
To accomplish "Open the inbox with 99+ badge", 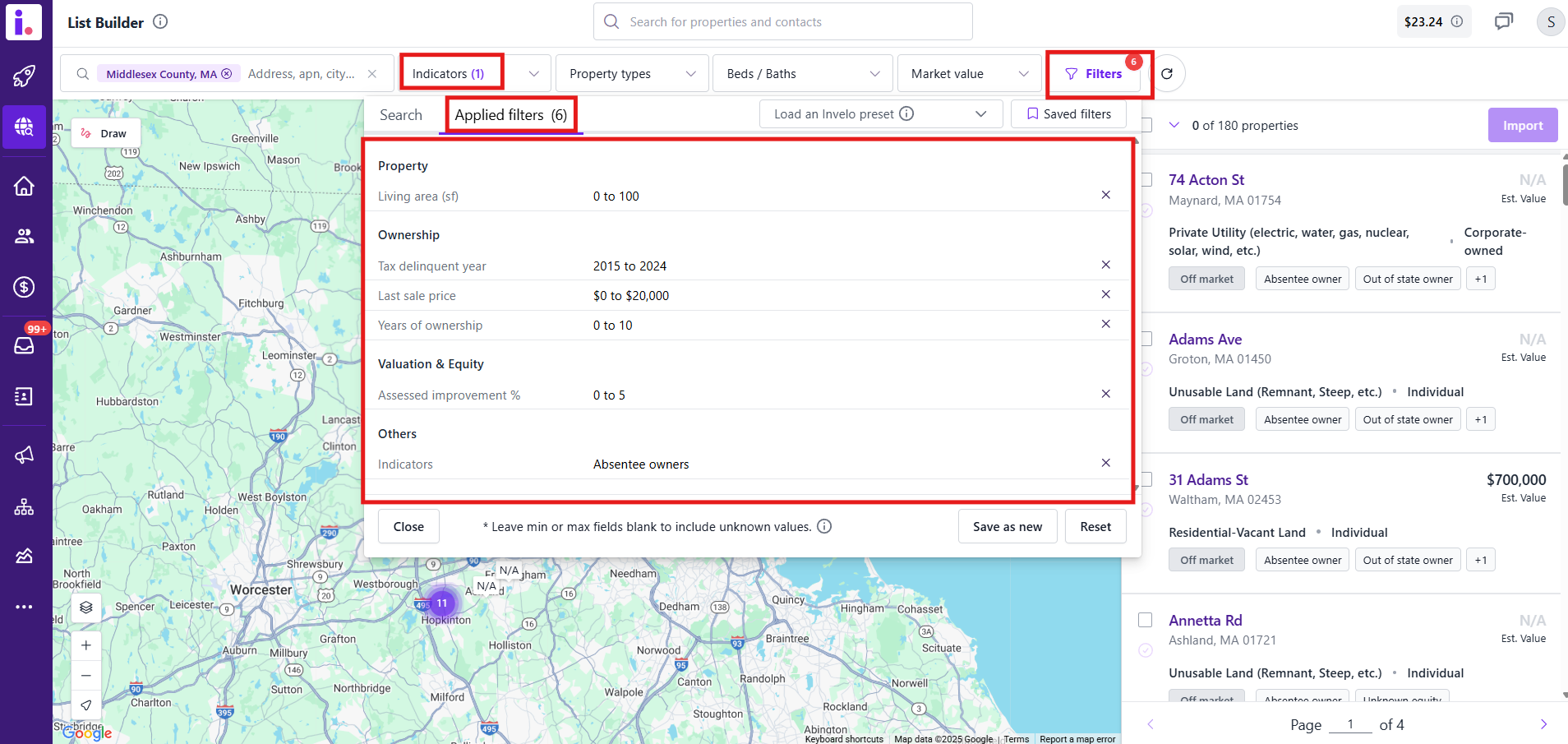I will 24,344.
